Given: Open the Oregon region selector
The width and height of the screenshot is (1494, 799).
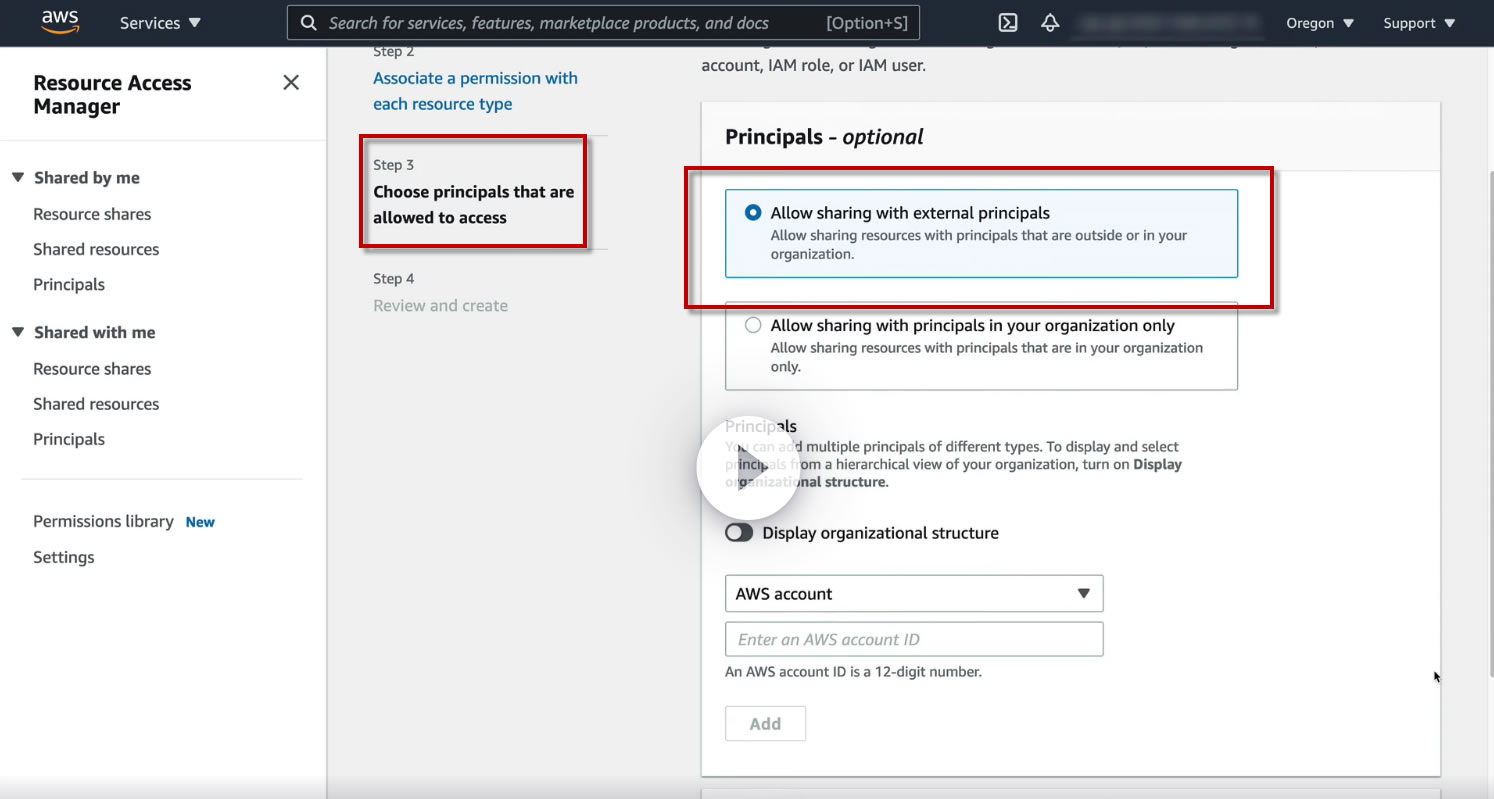Looking at the screenshot, I should [1320, 23].
